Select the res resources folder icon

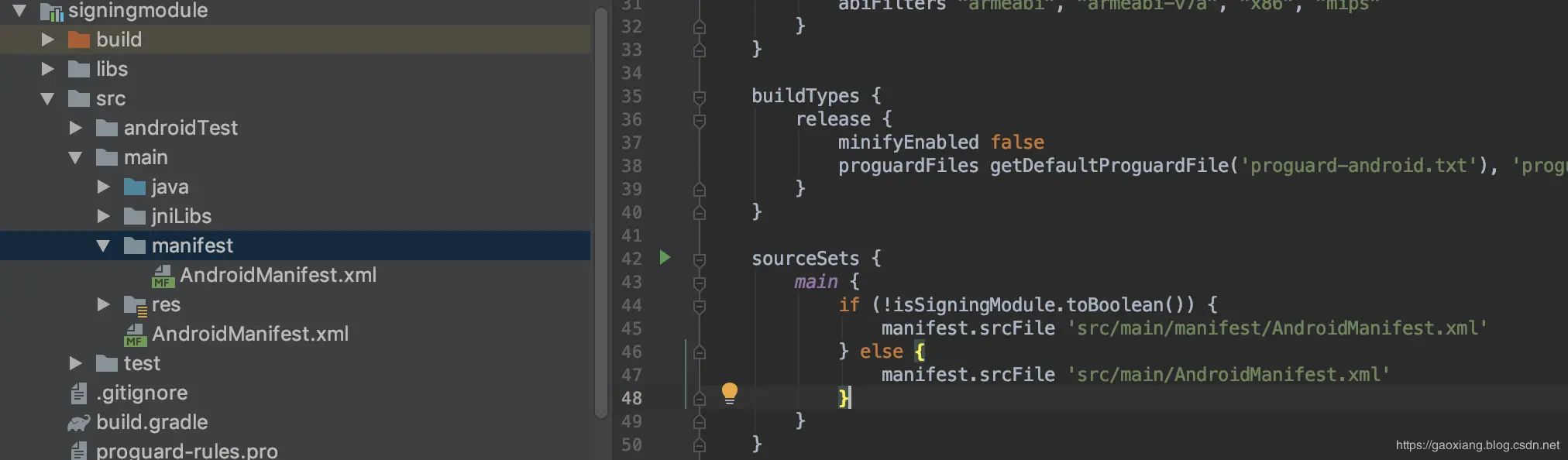point(136,306)
